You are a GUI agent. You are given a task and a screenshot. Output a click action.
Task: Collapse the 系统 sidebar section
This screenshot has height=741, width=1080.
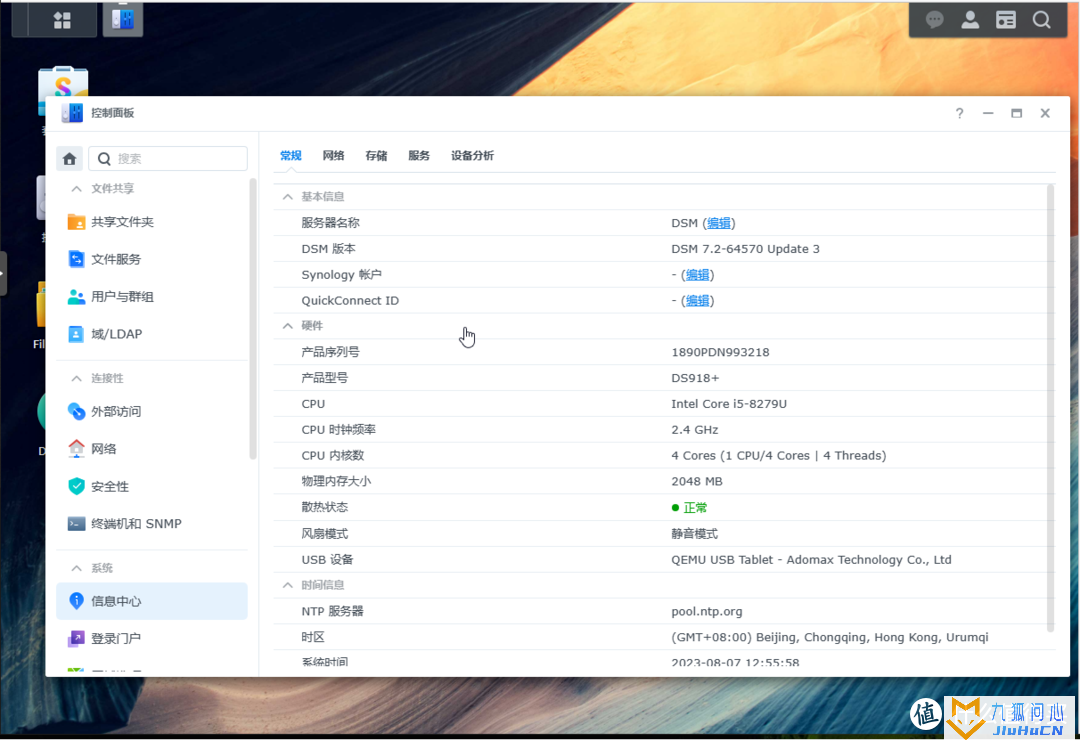pos(76,568)
